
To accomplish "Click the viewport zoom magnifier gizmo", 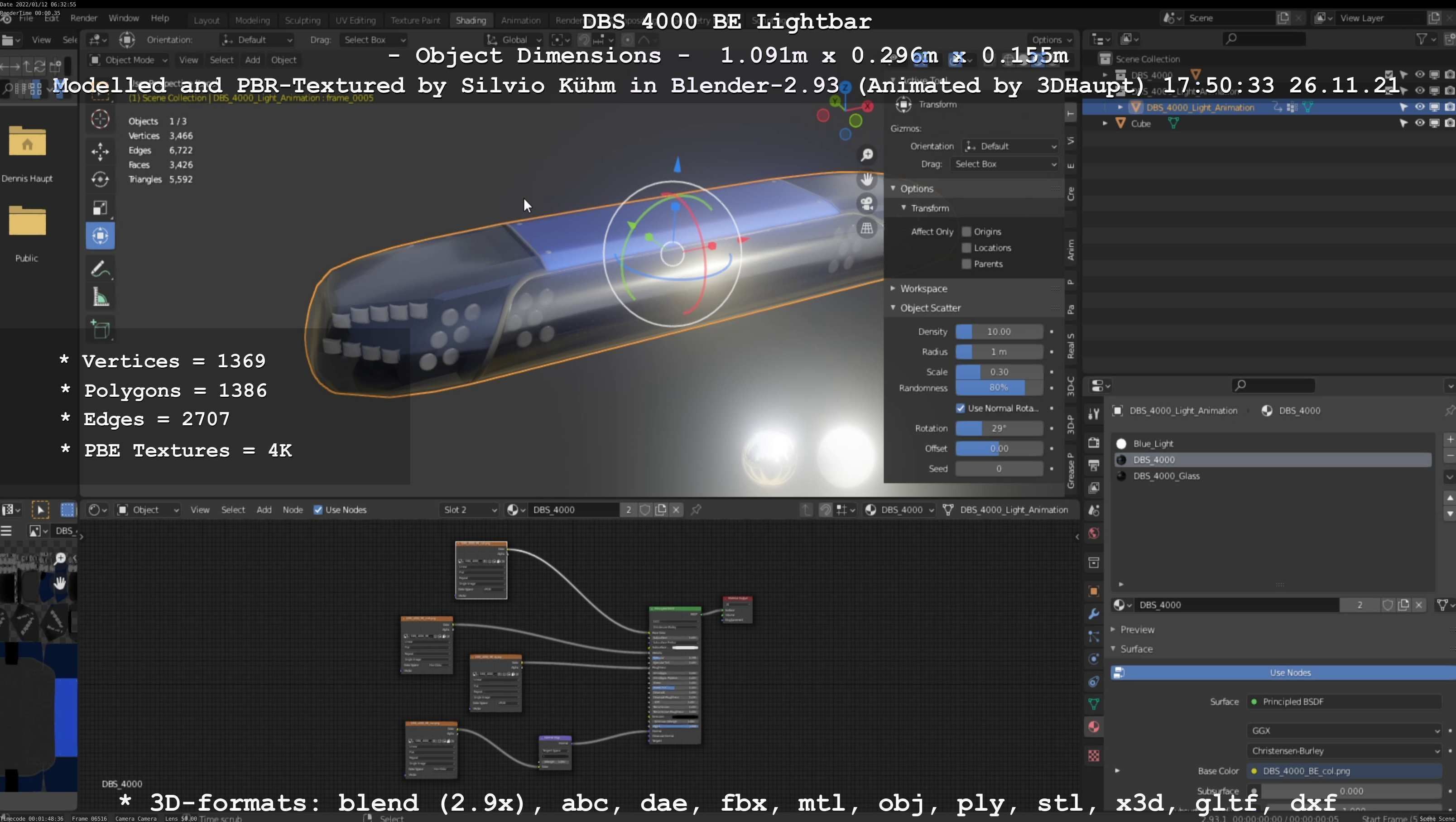I will pos(866,155).
